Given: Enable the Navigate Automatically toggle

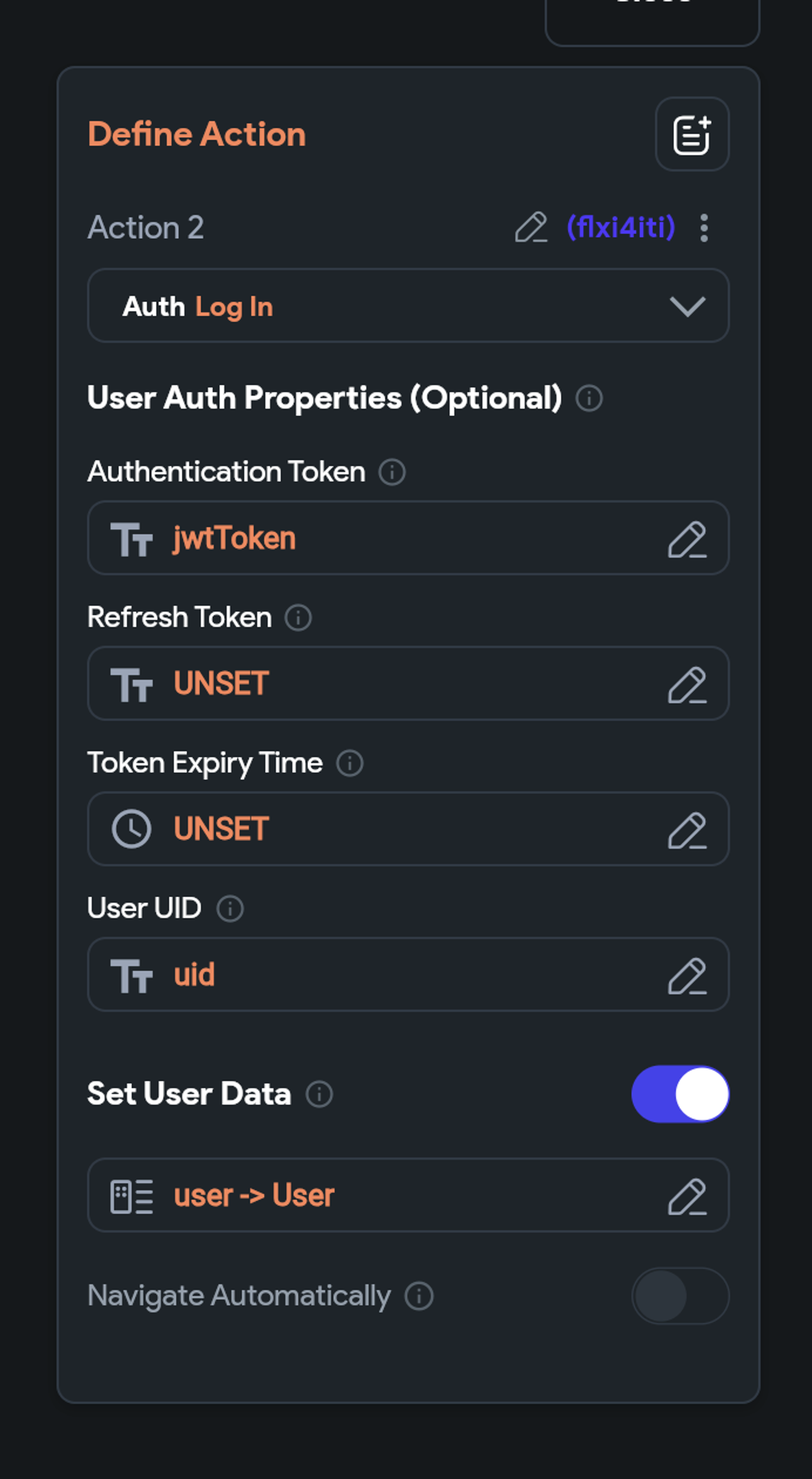Looking at the screenshot, I should point(680,1296).
